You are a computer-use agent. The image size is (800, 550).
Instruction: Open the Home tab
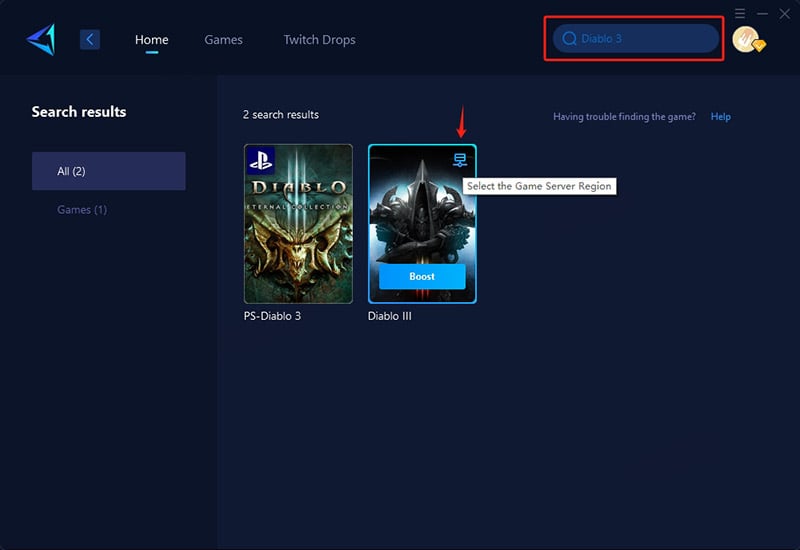tap(152, 40)
